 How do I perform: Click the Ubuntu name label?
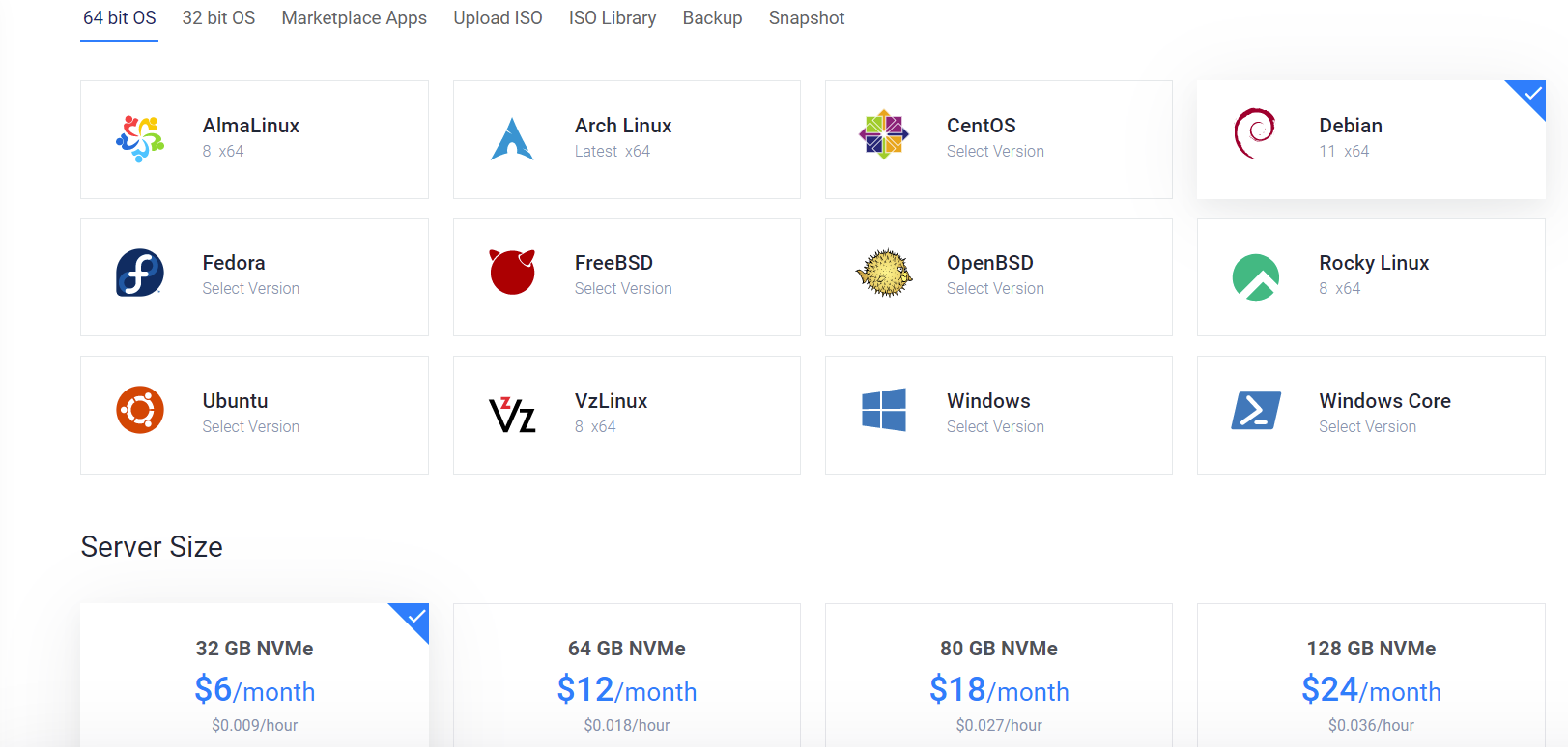[x=235, y=401]
